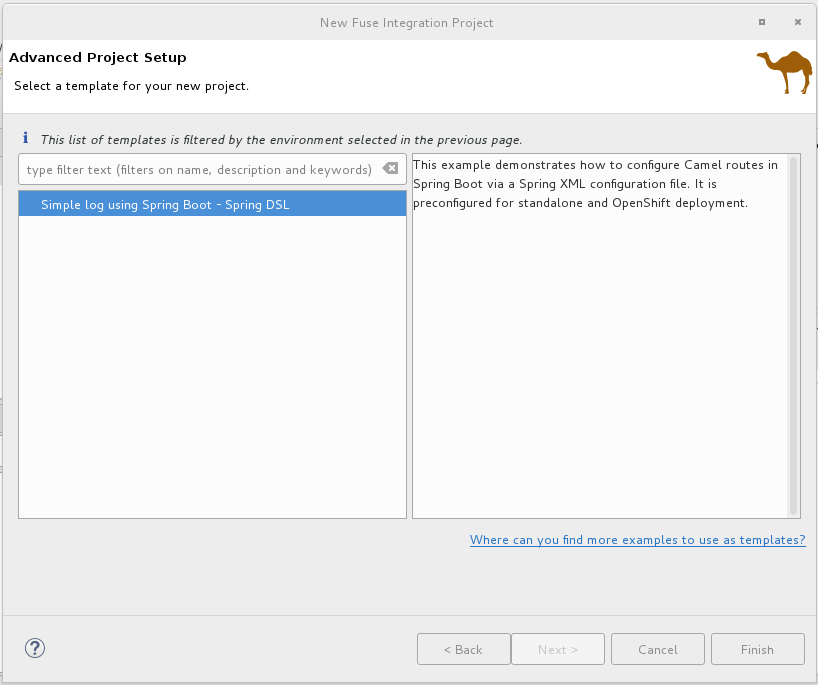Open the more template examples link
Viewport: 818px width, 685px height.
pyautogui.click(x=637, y=540)
